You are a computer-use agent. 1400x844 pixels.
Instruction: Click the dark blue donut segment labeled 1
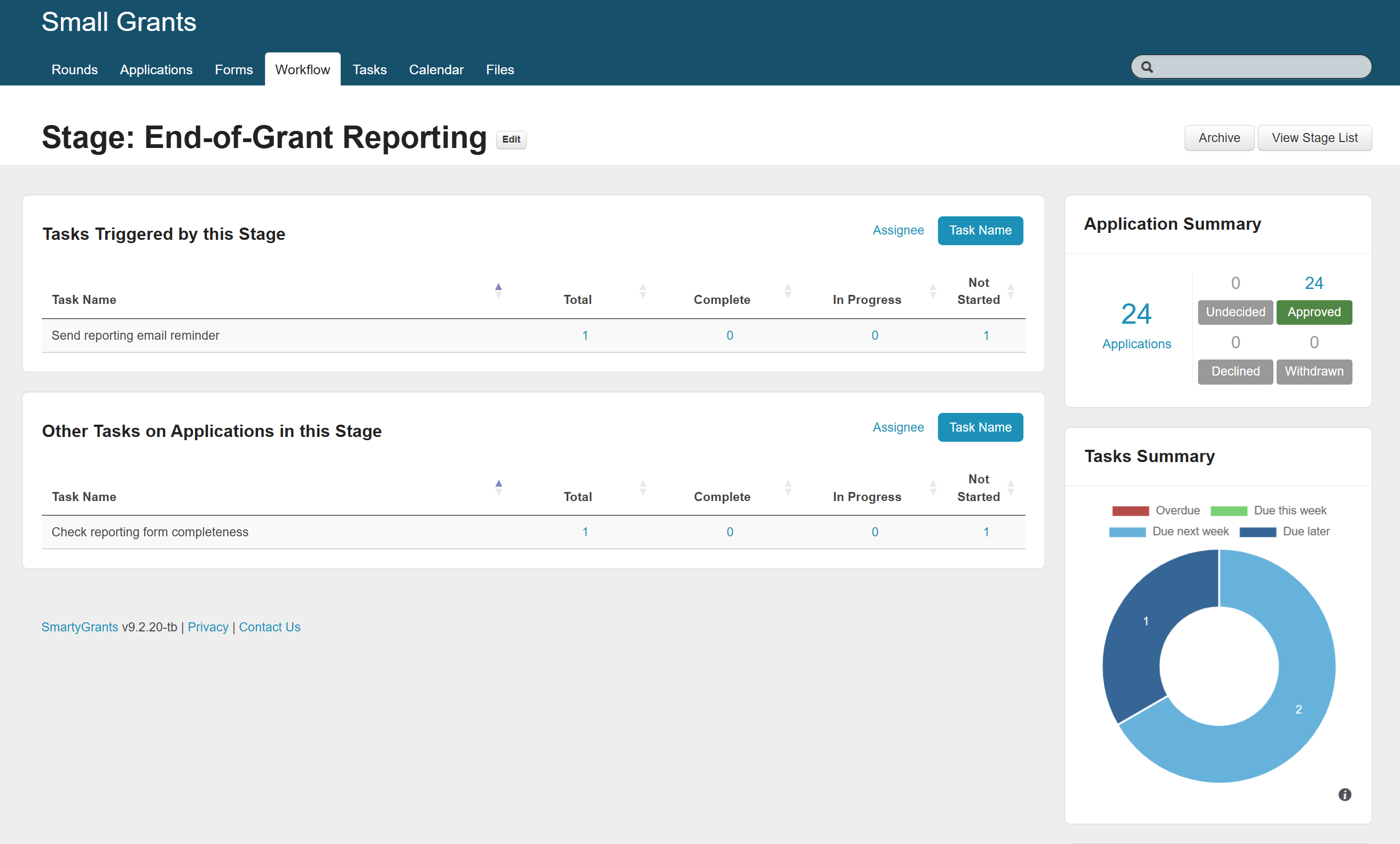[1145, 621]
